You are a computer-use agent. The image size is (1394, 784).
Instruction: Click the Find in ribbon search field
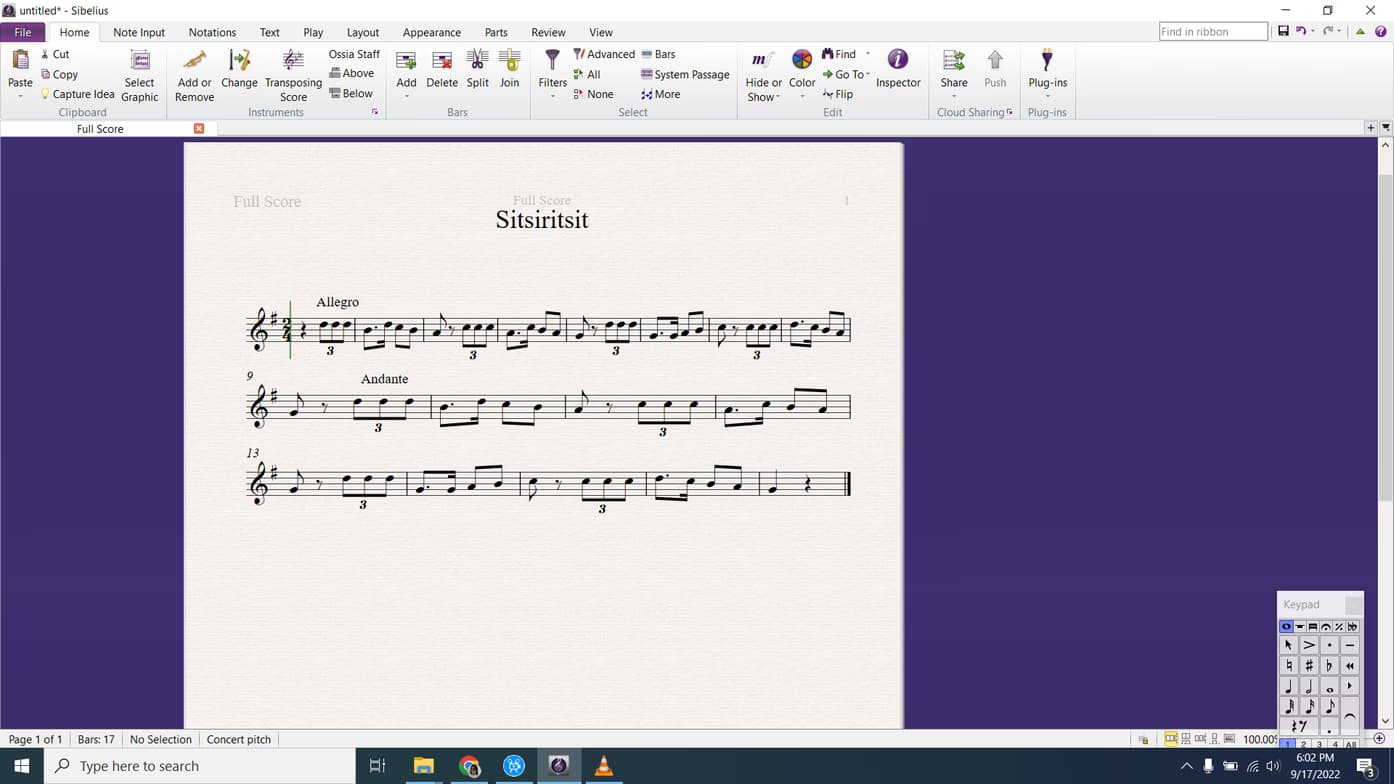(x=1211, y=31)
